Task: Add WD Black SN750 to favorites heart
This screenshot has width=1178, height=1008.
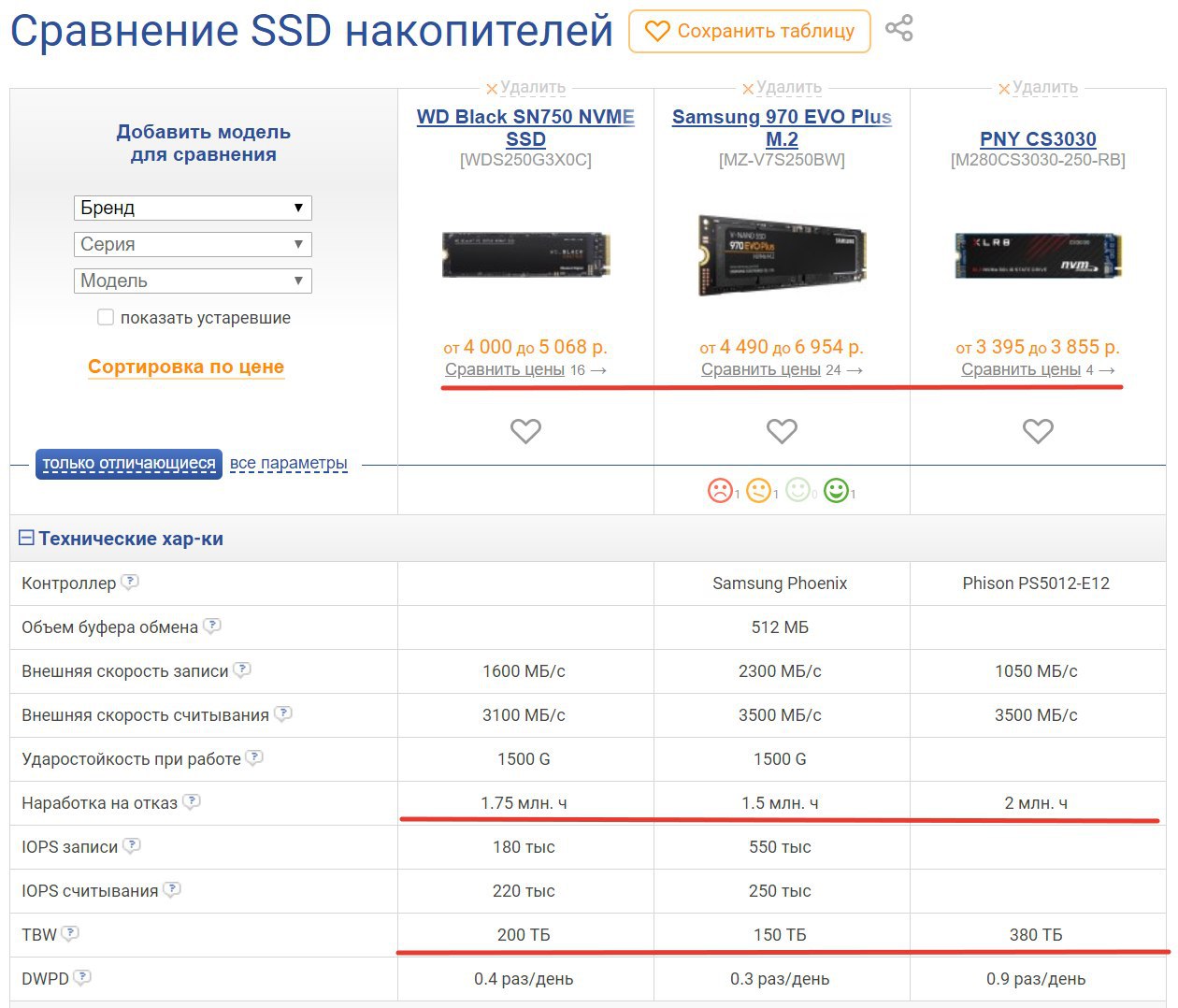Action: click(x=525, y=431)
